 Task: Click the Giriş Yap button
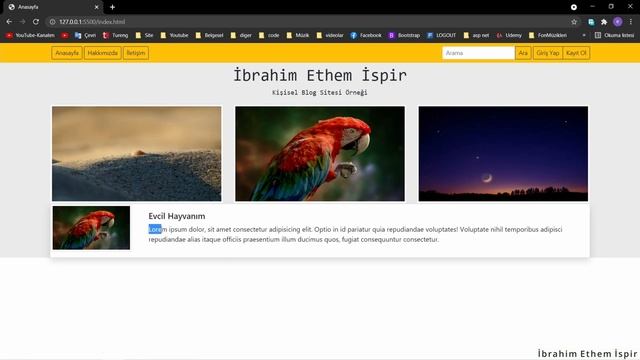point(547,53)
